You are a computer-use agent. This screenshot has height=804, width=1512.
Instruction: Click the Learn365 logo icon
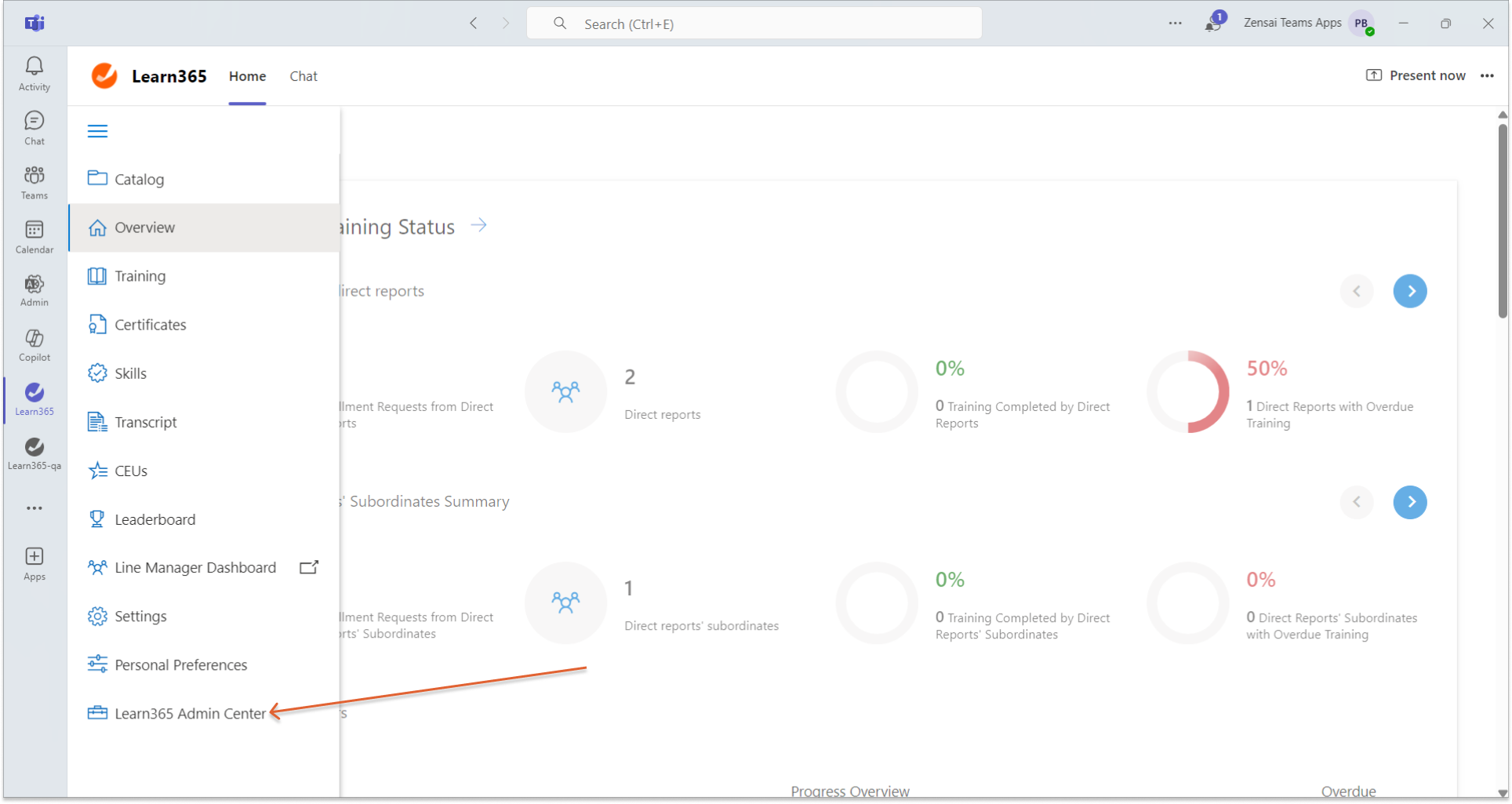pyautogui.click(x=104, y=76)
